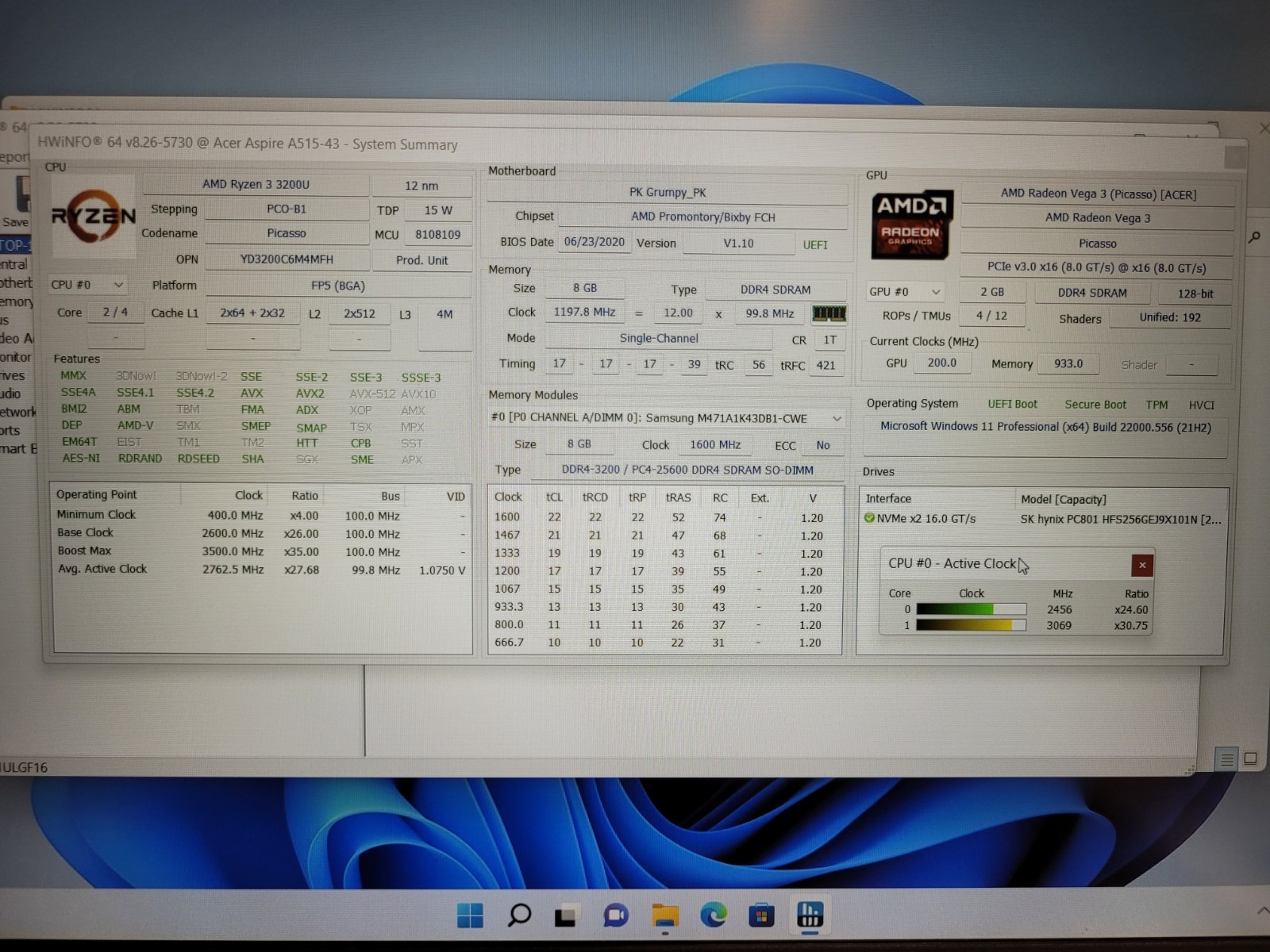Image resolution: width=1270 pixels, height=952 pixels.
Task: Click the UEFI Boot indicator
Action: (1012, 404)
